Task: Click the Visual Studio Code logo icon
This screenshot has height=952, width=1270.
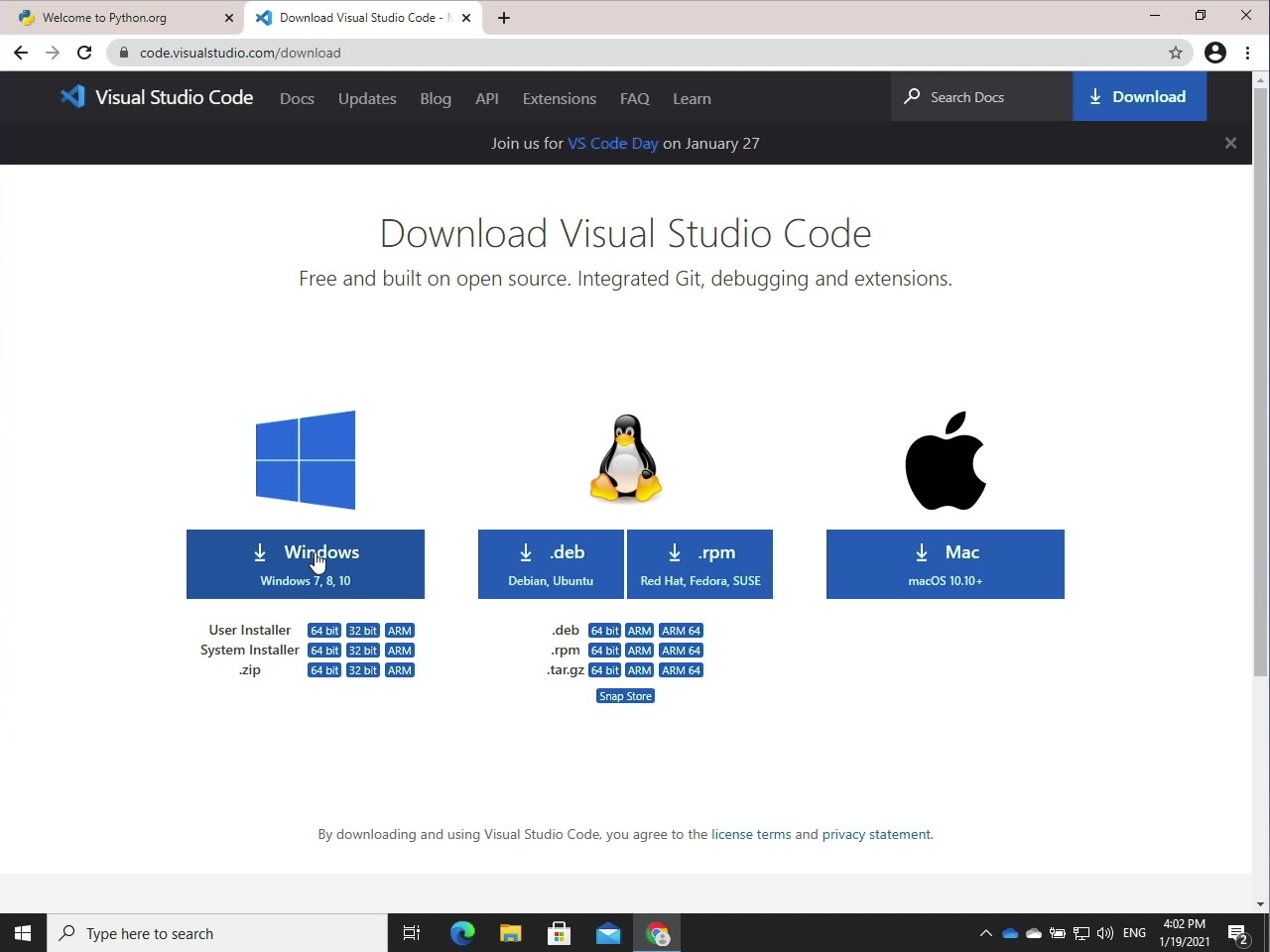Action: click(x=72, y=96)
